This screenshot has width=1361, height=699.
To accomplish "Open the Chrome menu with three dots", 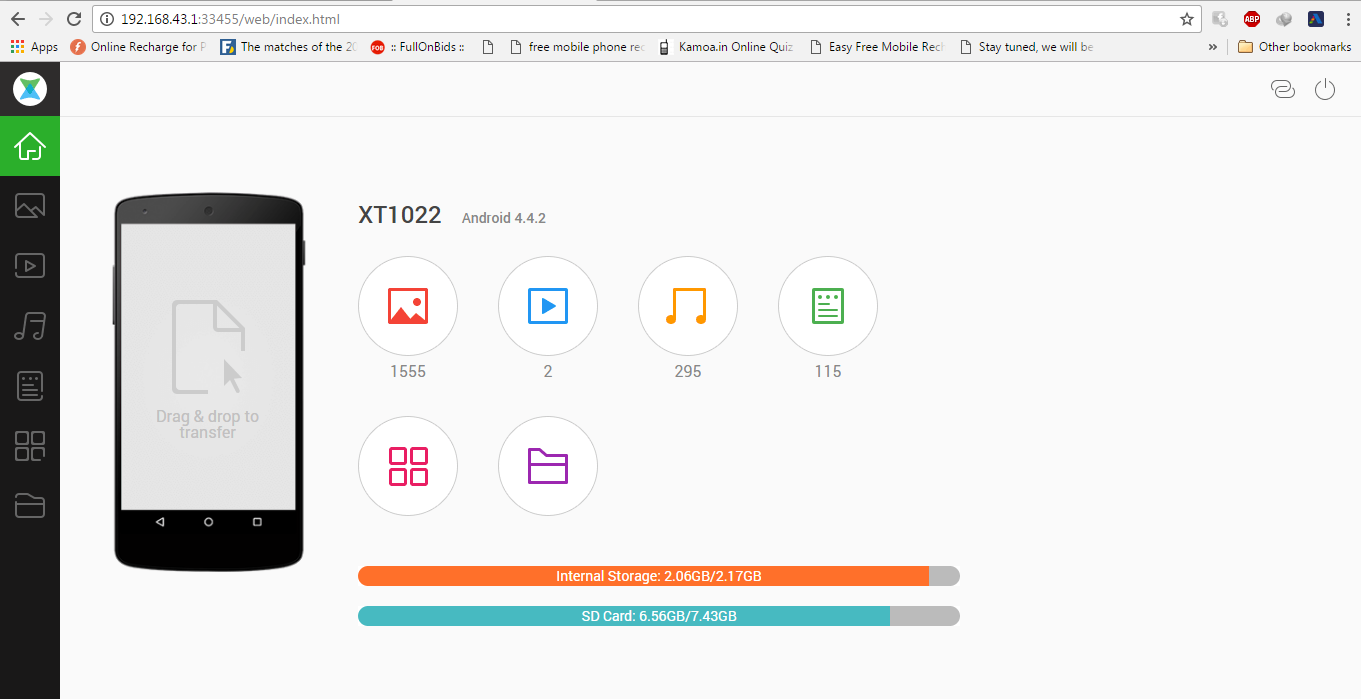I will 1347,18.
